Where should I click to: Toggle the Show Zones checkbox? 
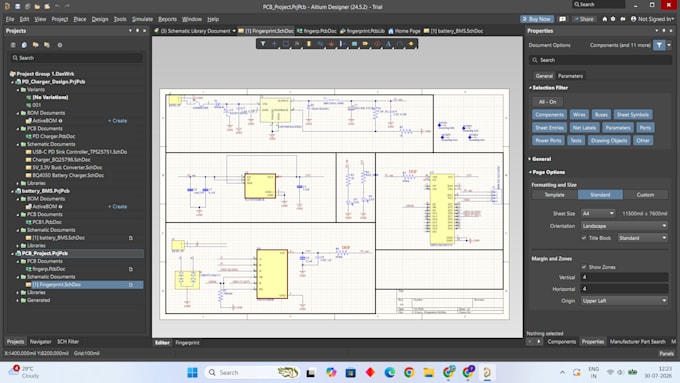point(584,267)
